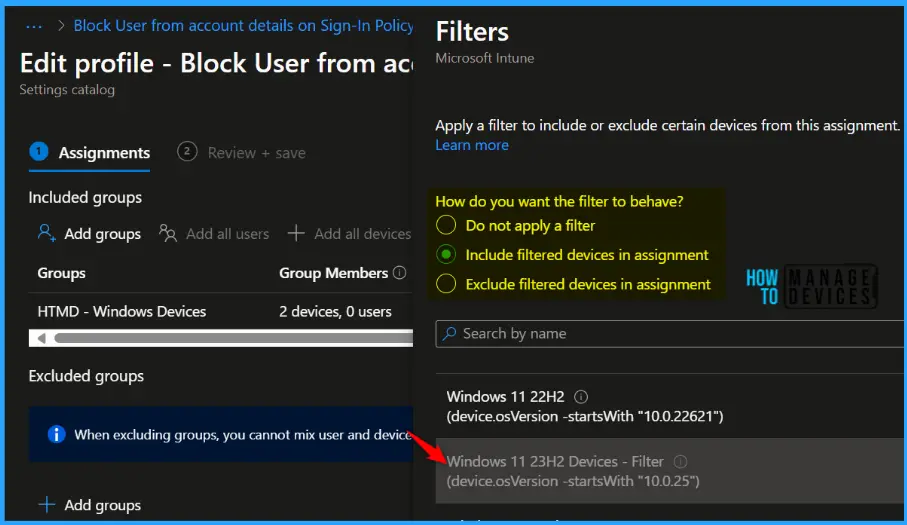Image resolution: width=907 pixels, height=525 pixels.
Task: Click the horizontal scrollbar left arrow
Action: coord(41,338)
